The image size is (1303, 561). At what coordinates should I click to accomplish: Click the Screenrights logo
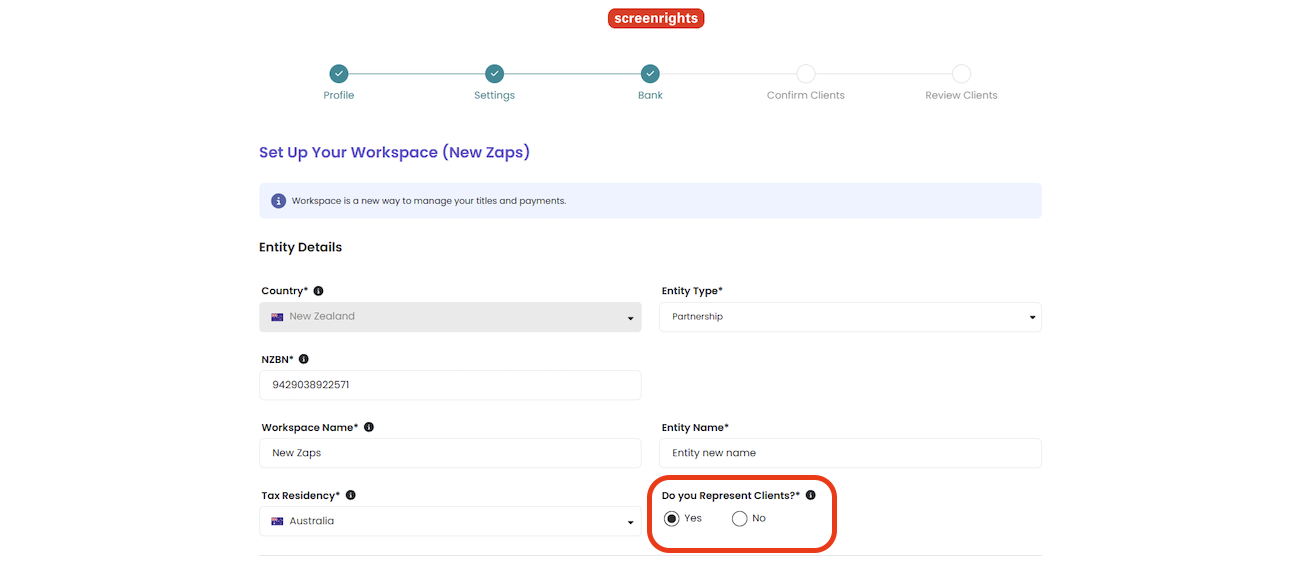click(x=655, y=18)
